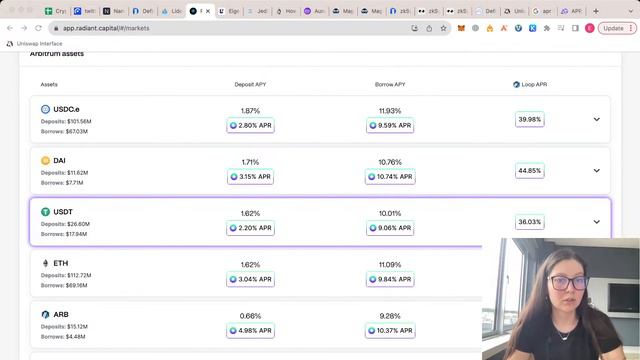Click ETH deposit 3.04% APR badge

(x=251, y=279)
